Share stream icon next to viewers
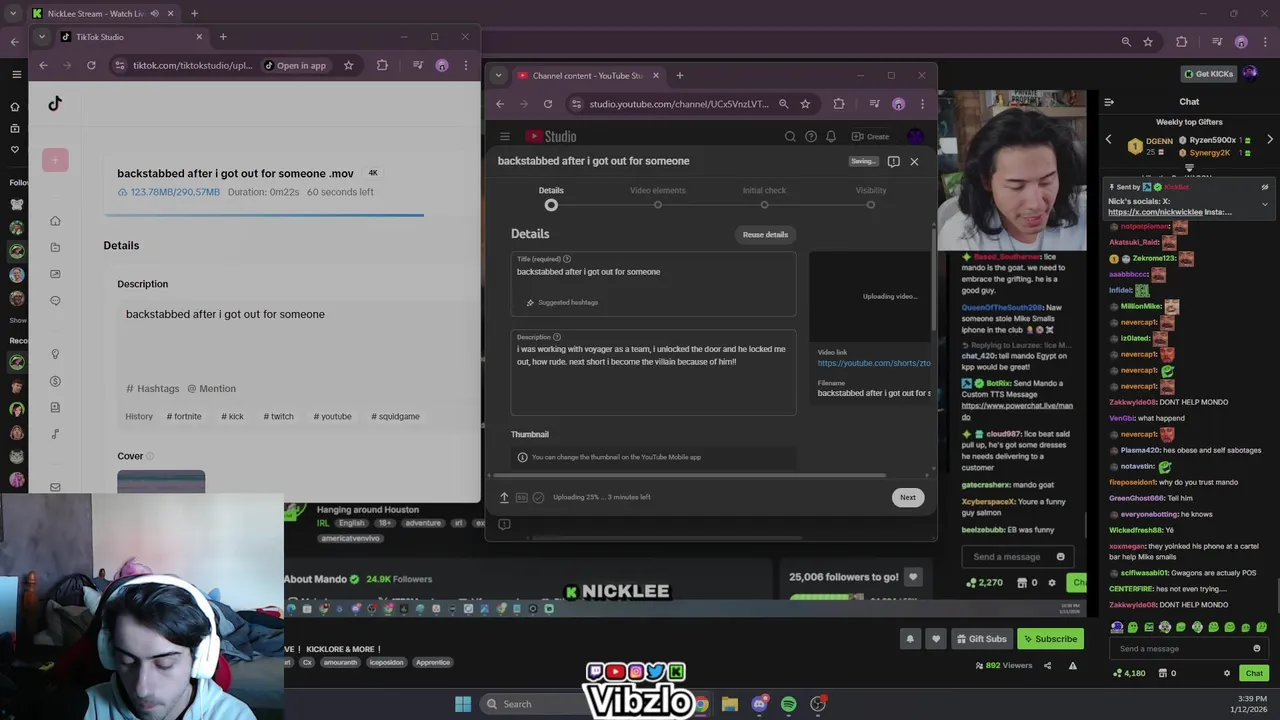 (x=1047, y=665)
